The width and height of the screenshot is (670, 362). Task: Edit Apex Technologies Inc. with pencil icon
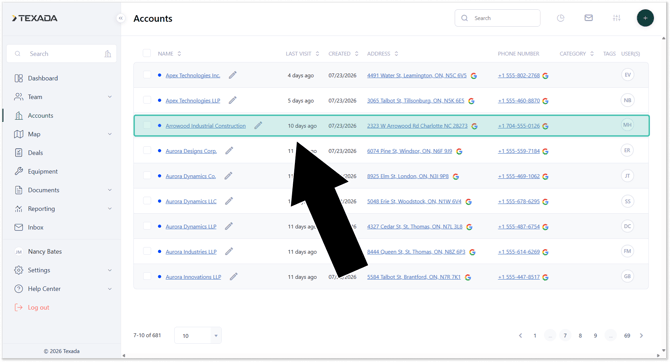coord(232,75)
